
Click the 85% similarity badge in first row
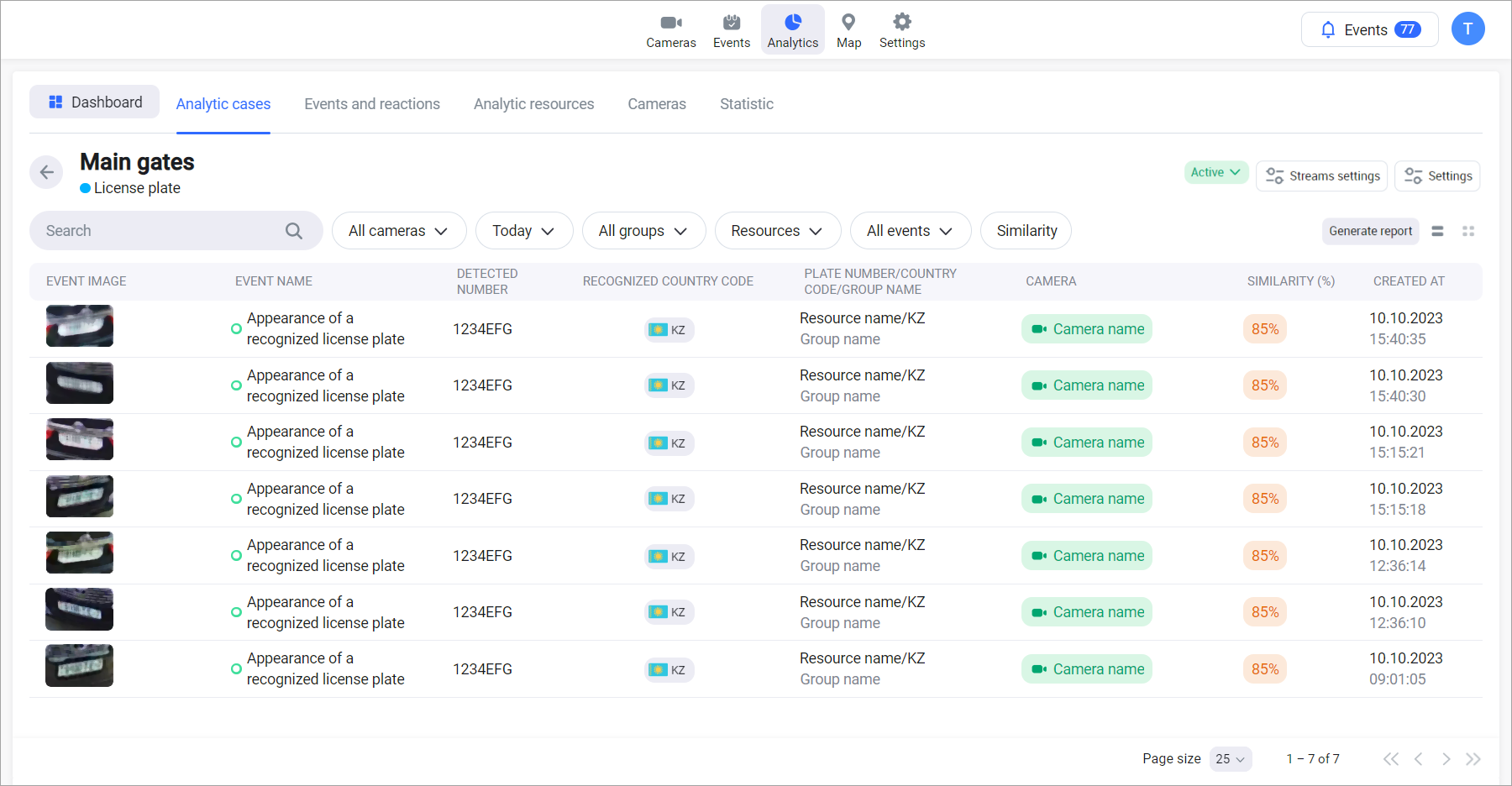(1264, 329)
